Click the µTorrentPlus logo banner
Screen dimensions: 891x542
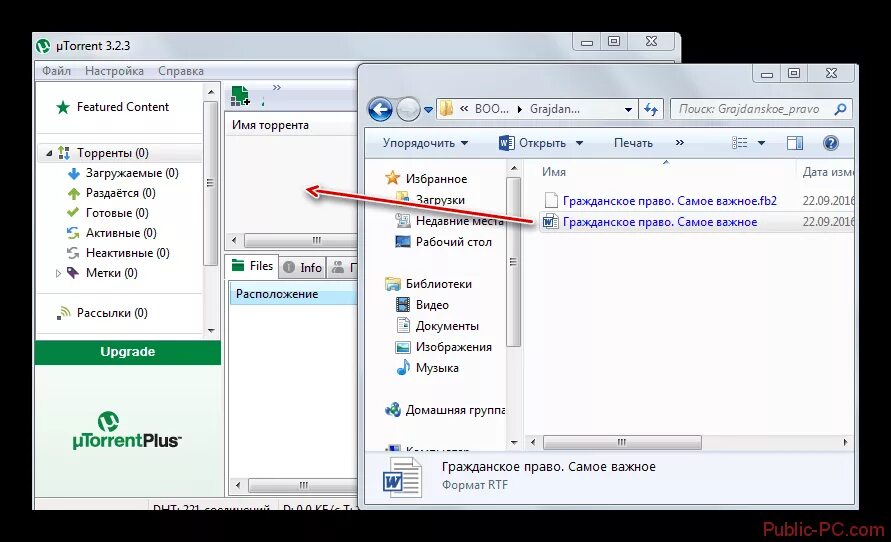127,430
